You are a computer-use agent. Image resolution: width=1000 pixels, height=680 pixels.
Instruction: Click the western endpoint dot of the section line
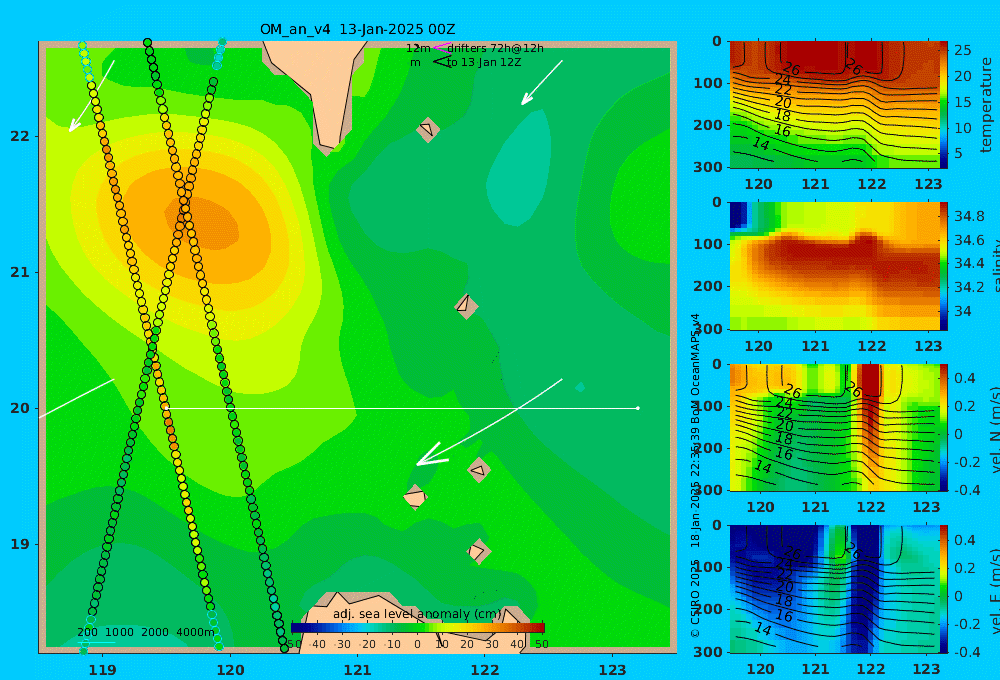(166, 408)
